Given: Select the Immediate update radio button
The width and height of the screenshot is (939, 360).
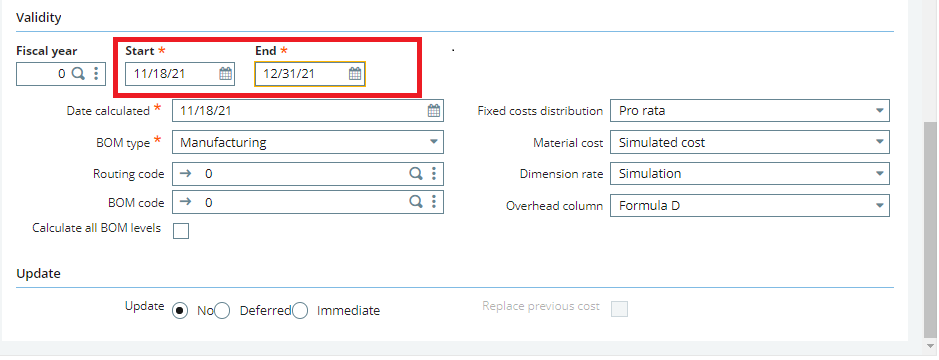Looking at the screenshot, I should [x=300, y=311].
